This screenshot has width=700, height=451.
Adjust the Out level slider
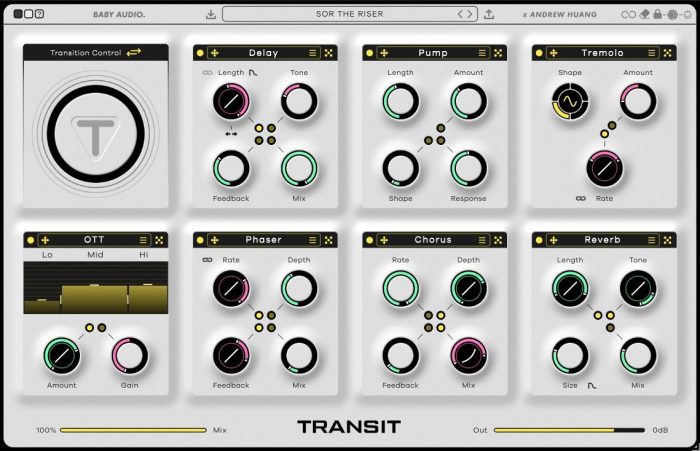569,430
